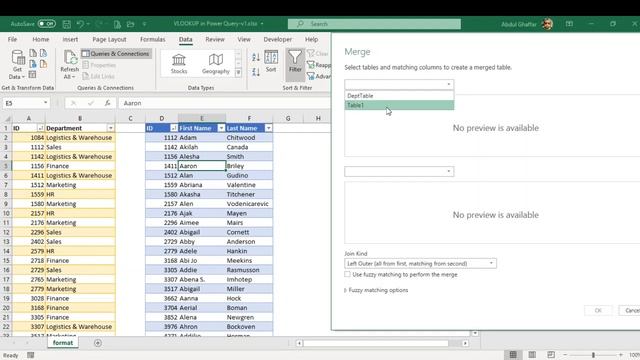Image resolution: width=640 pixels, height=360 pixels.
Task: Select cell with Chitwood last name
Action: [249, 138]
